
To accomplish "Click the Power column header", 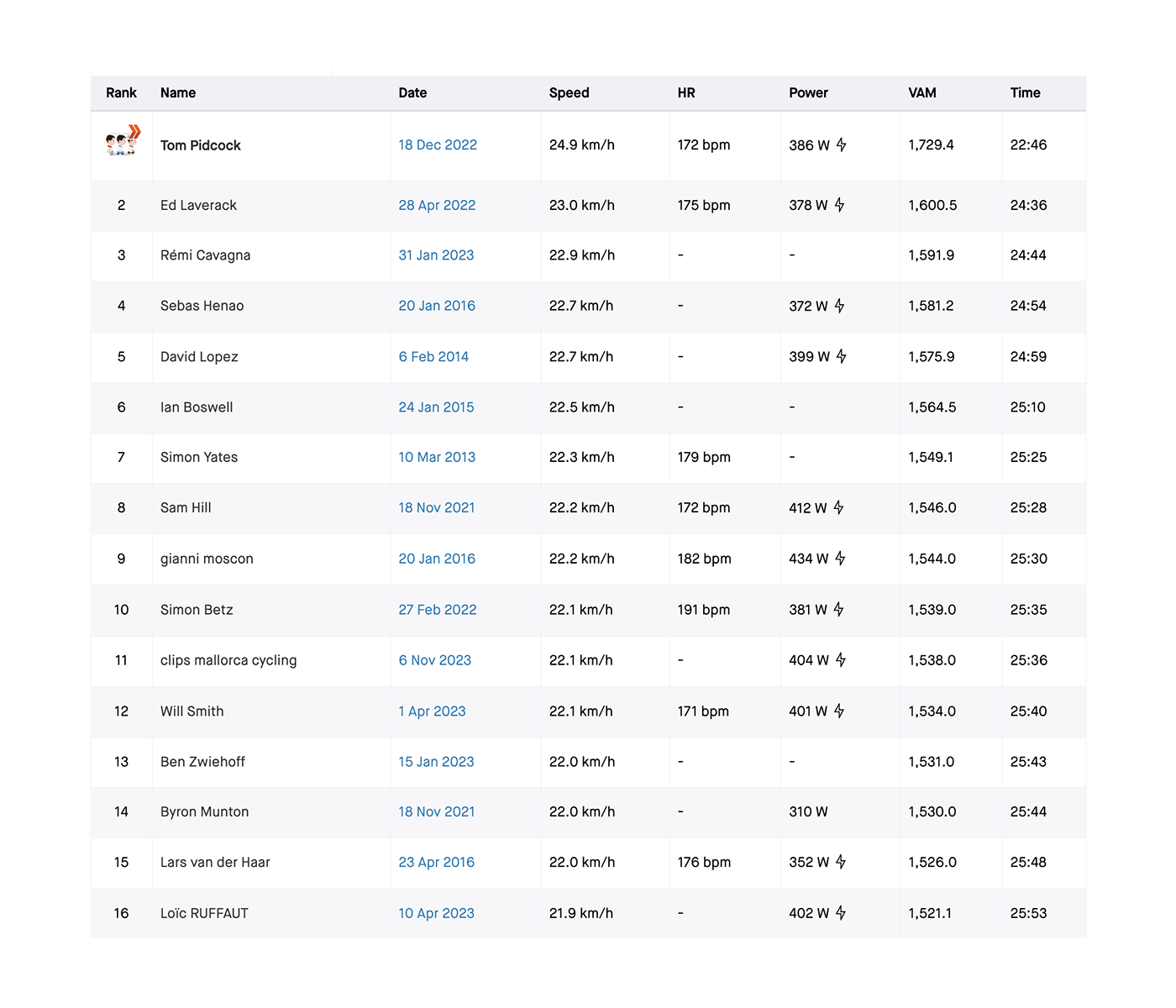I will point(808,93).
